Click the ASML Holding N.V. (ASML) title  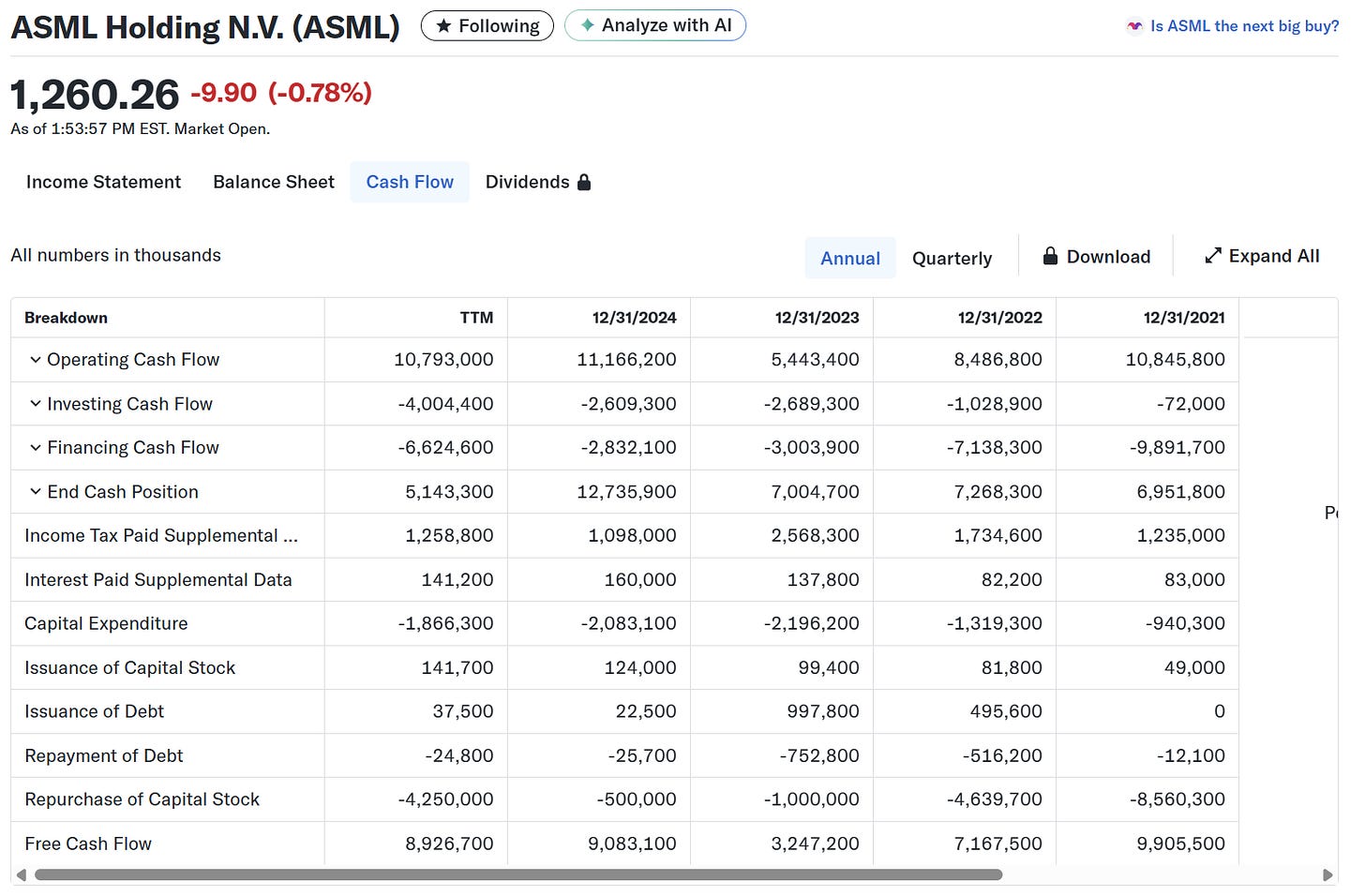pos(205,27)
